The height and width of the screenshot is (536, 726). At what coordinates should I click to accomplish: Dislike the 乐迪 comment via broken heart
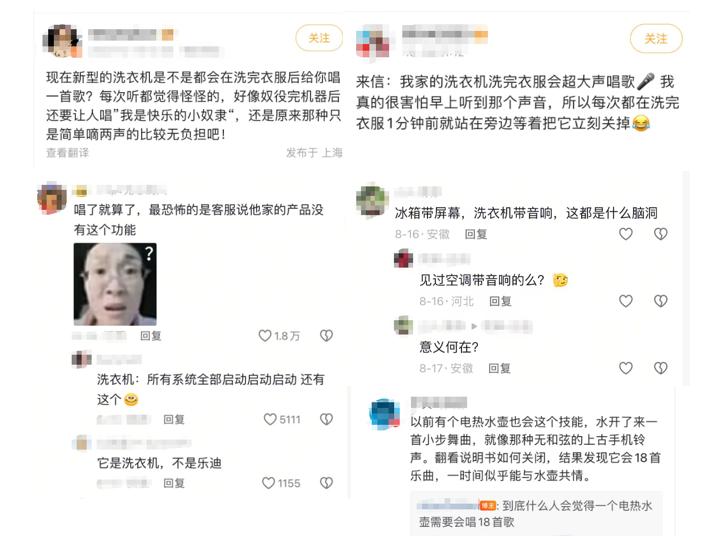(326, 483)
